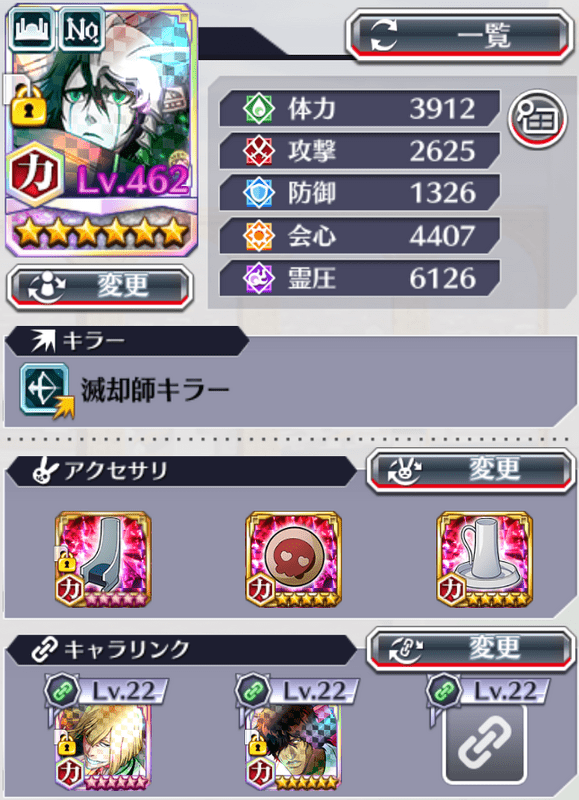This screenshot has width=579, height=800.
Task: Click the bar chart icon on card
Action: tap(33, 30)
